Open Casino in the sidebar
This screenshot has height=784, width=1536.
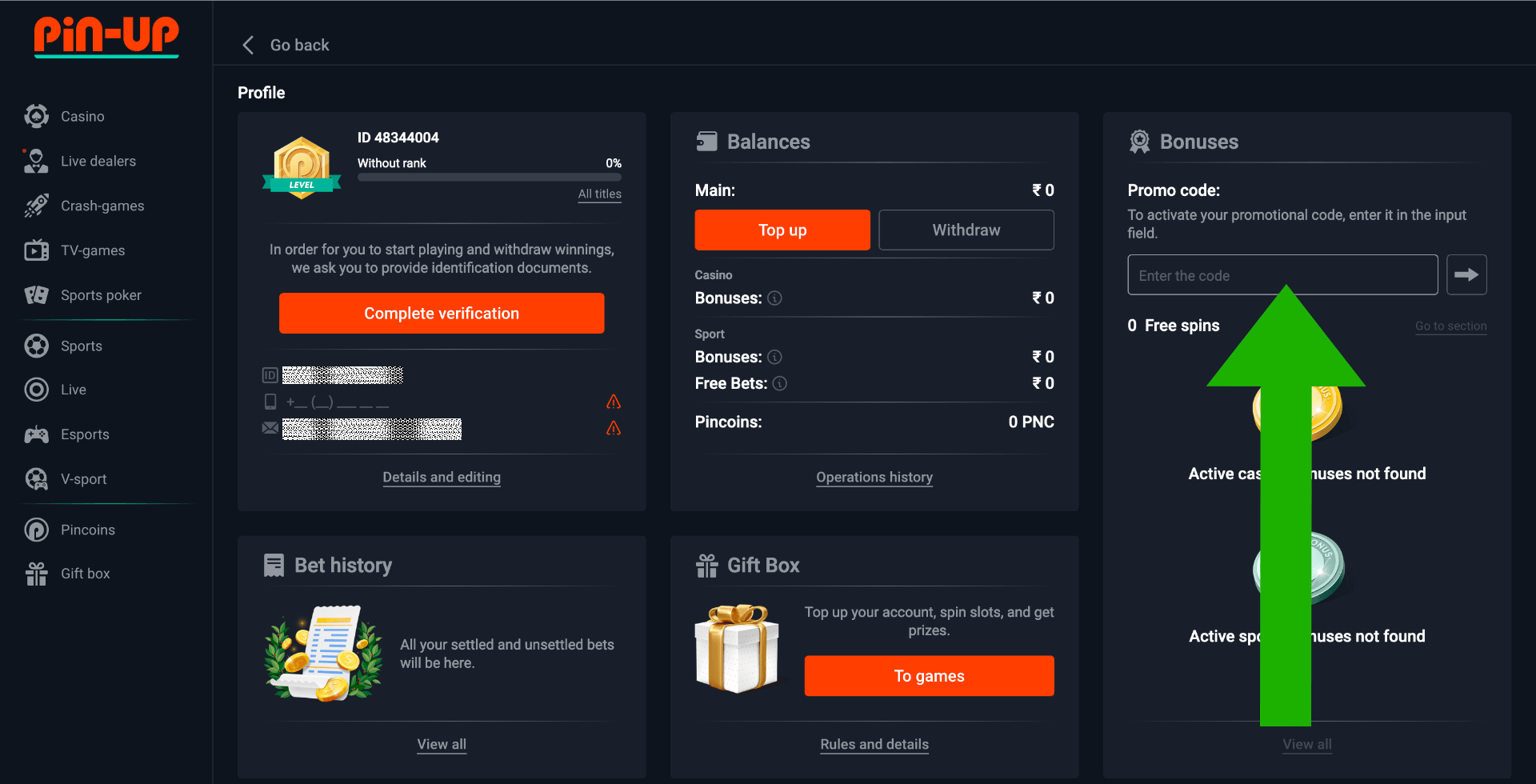pos(82,117)
